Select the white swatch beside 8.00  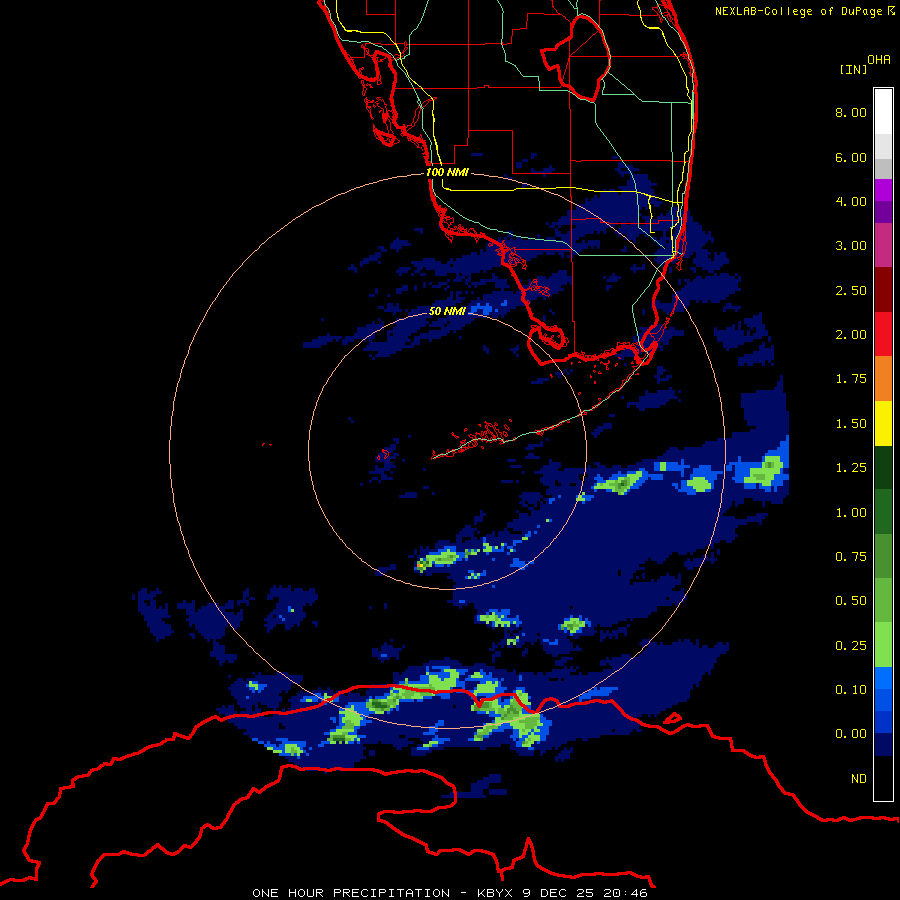[883, 112]
